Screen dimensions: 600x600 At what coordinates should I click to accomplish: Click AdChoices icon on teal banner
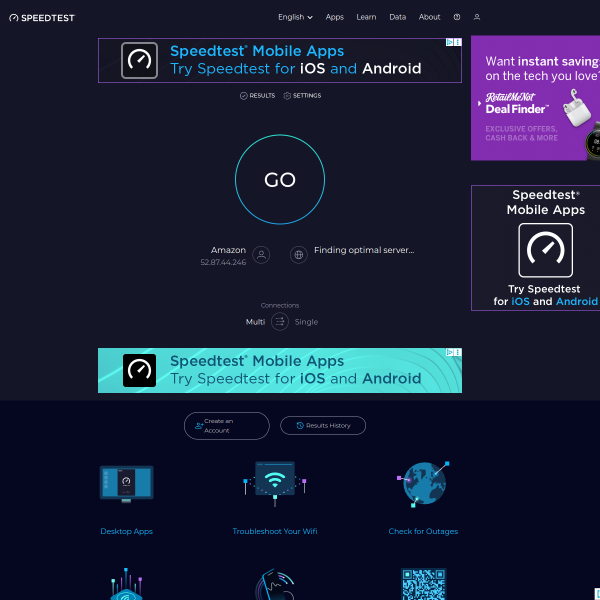[x=450, y=352]
